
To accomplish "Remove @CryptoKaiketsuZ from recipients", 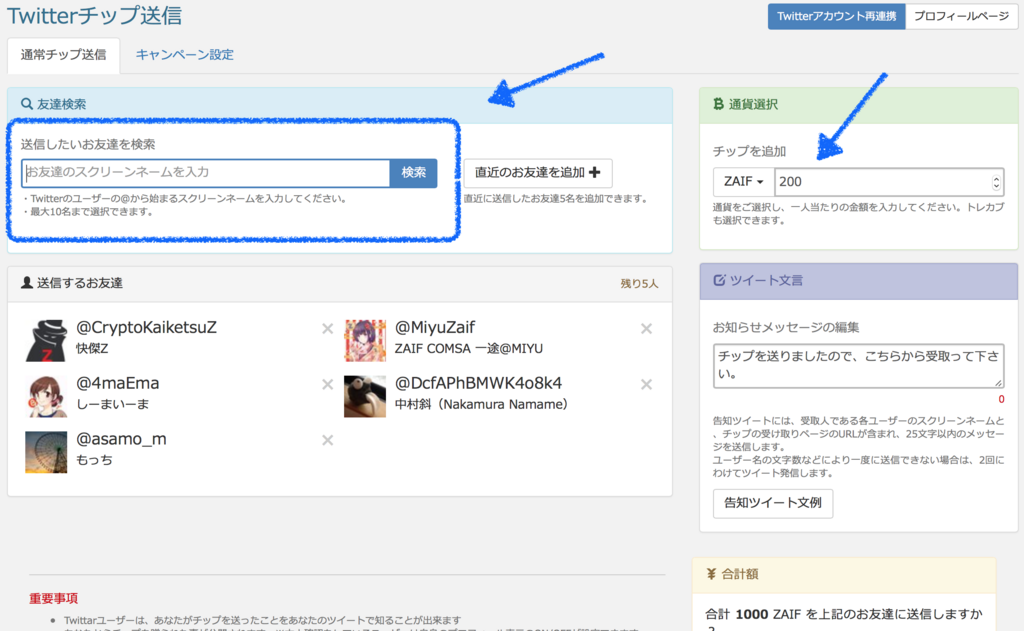I will [327, 329].
